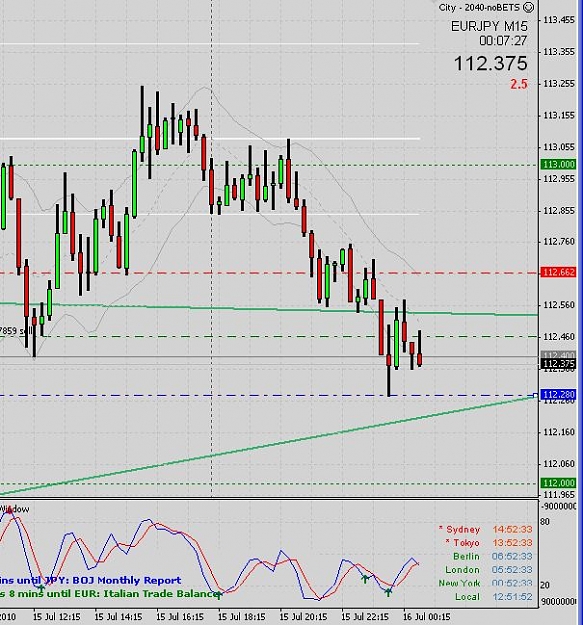Click the 'Berlin' session label
The height and width of the screenshot is (625, 583).
pos(466,556)
